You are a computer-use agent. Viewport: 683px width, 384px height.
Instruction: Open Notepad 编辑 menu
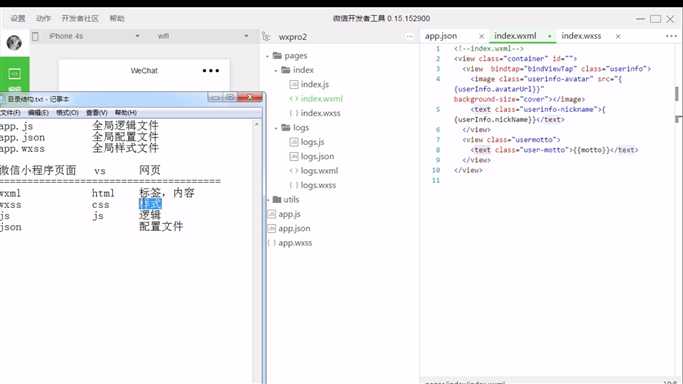[x=38, y=113]
